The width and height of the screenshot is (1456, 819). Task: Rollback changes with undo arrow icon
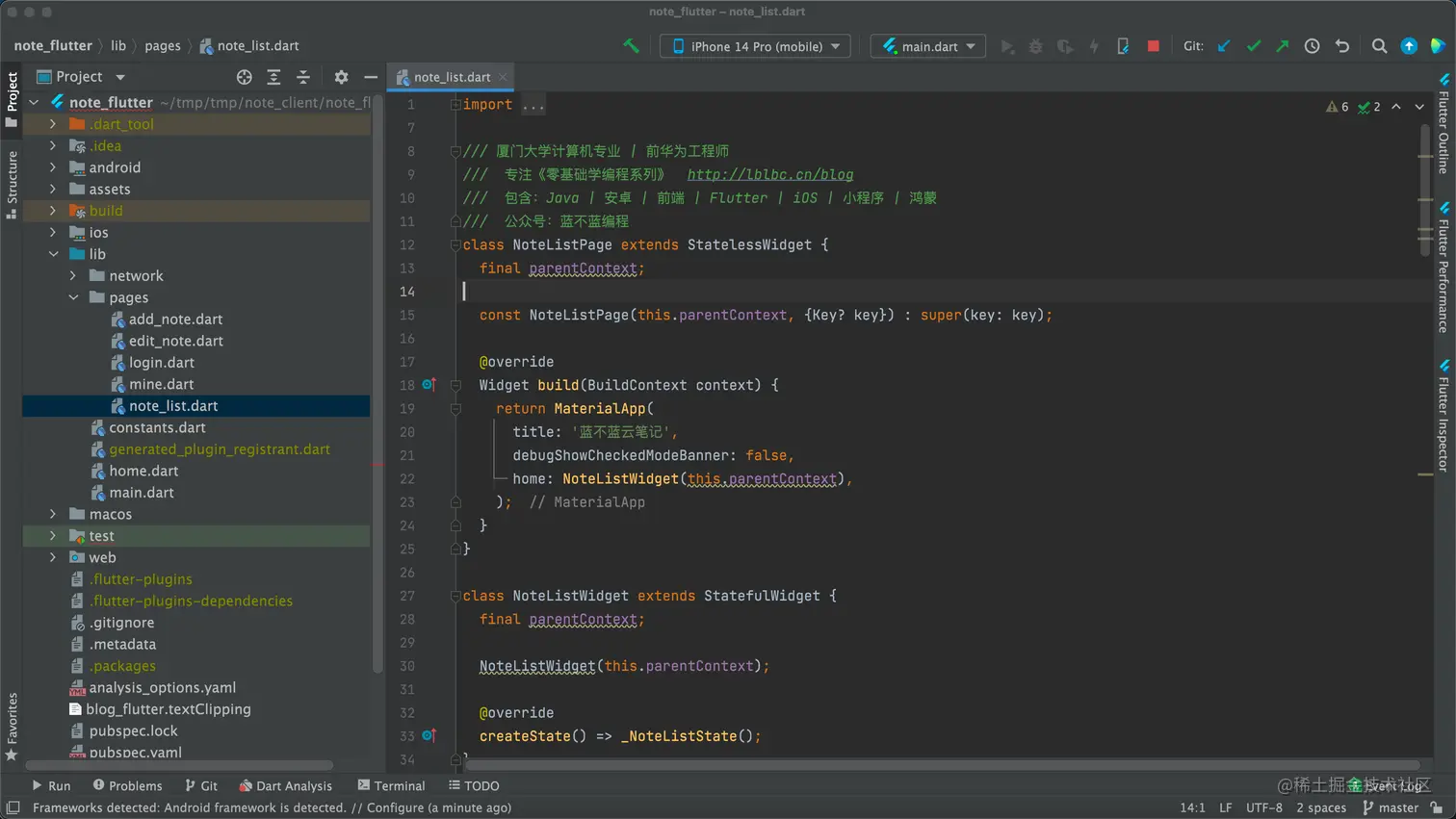coord(1341,46)
